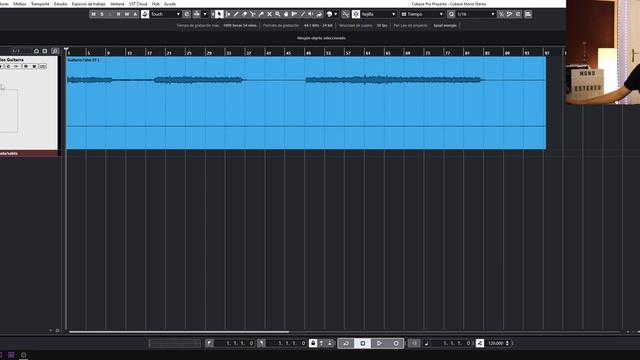Screen dimensions: 640x360
Task: Select the Play speaker tool
Action: coord(311,14)
